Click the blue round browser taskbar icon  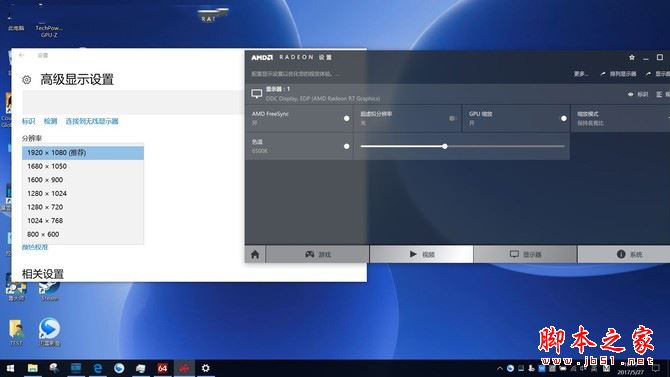119,368
